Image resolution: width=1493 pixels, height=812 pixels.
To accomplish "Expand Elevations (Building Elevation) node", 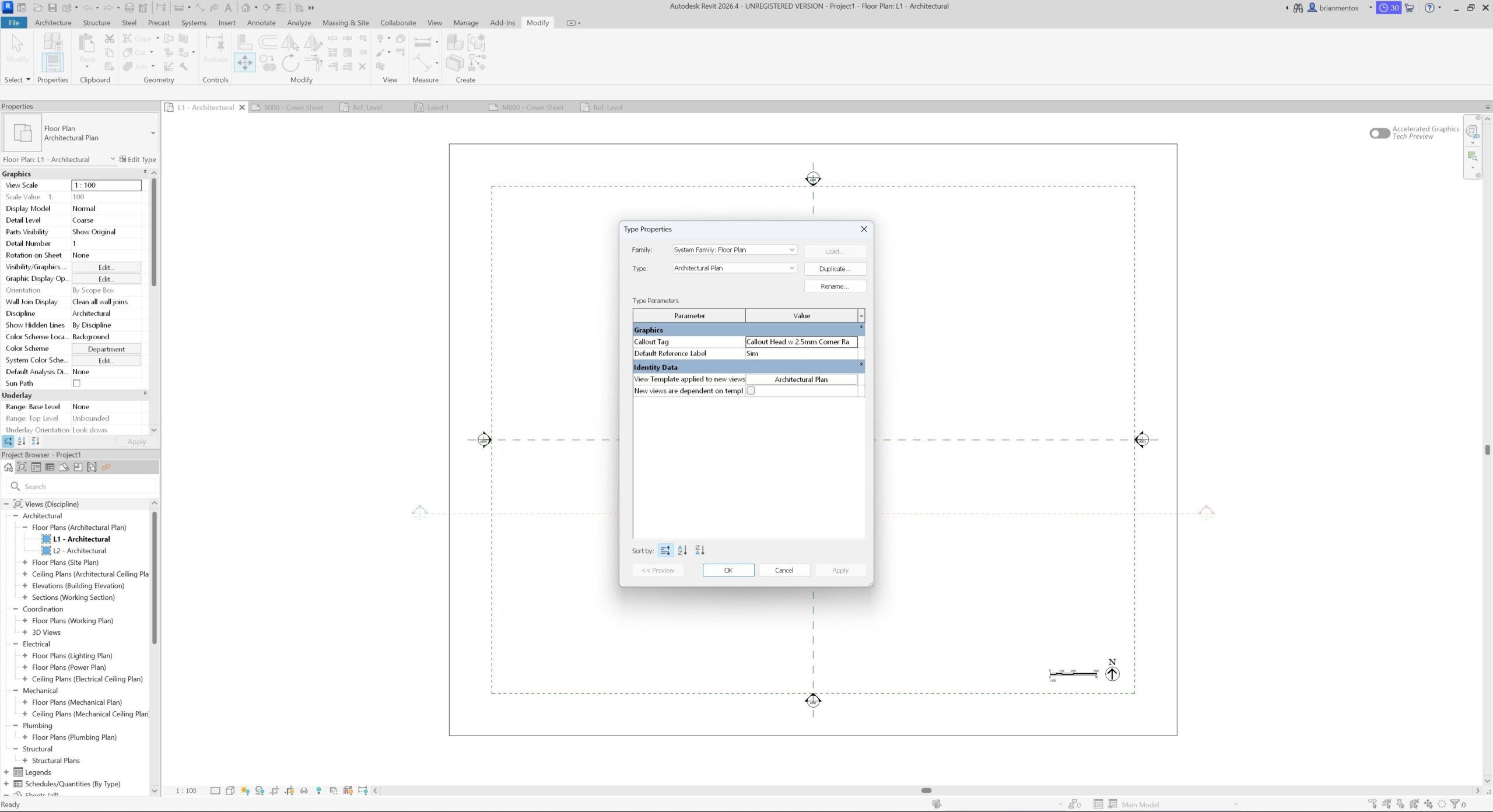I will coord(25,586).
